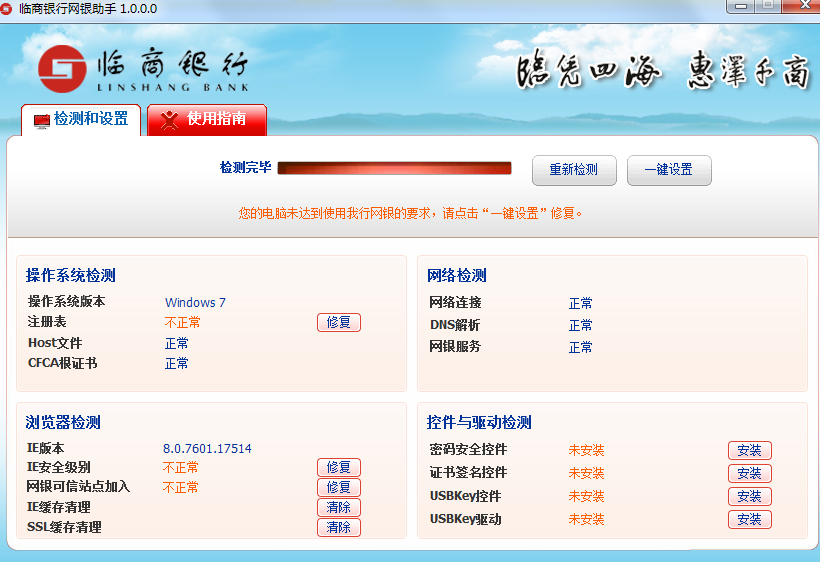Viewport: 820px width, 562px height.
Task: Install the USBKey驱动
Action: pyautogui.click(x=749, y=519)
